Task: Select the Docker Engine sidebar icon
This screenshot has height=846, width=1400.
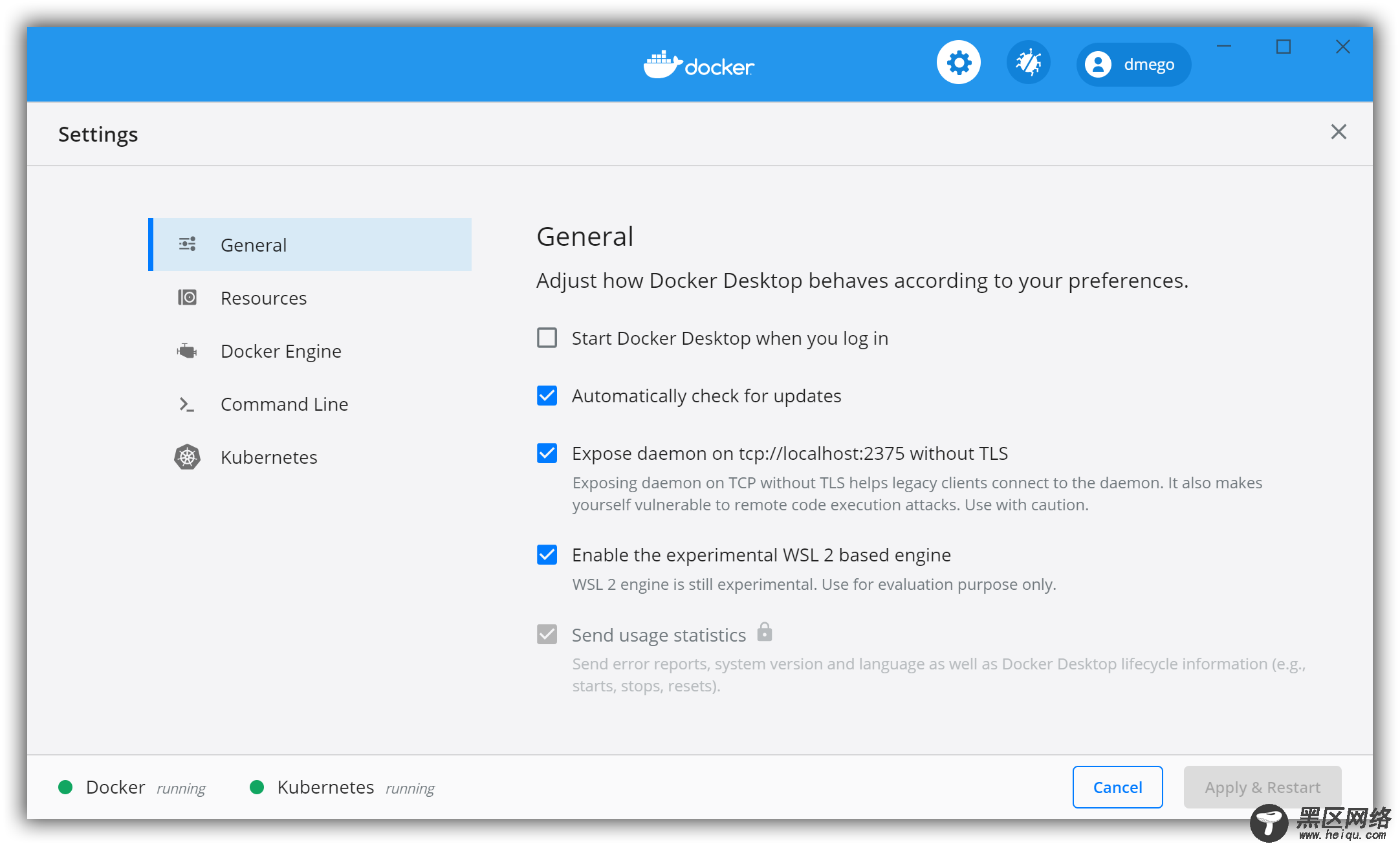Action: 187,351
